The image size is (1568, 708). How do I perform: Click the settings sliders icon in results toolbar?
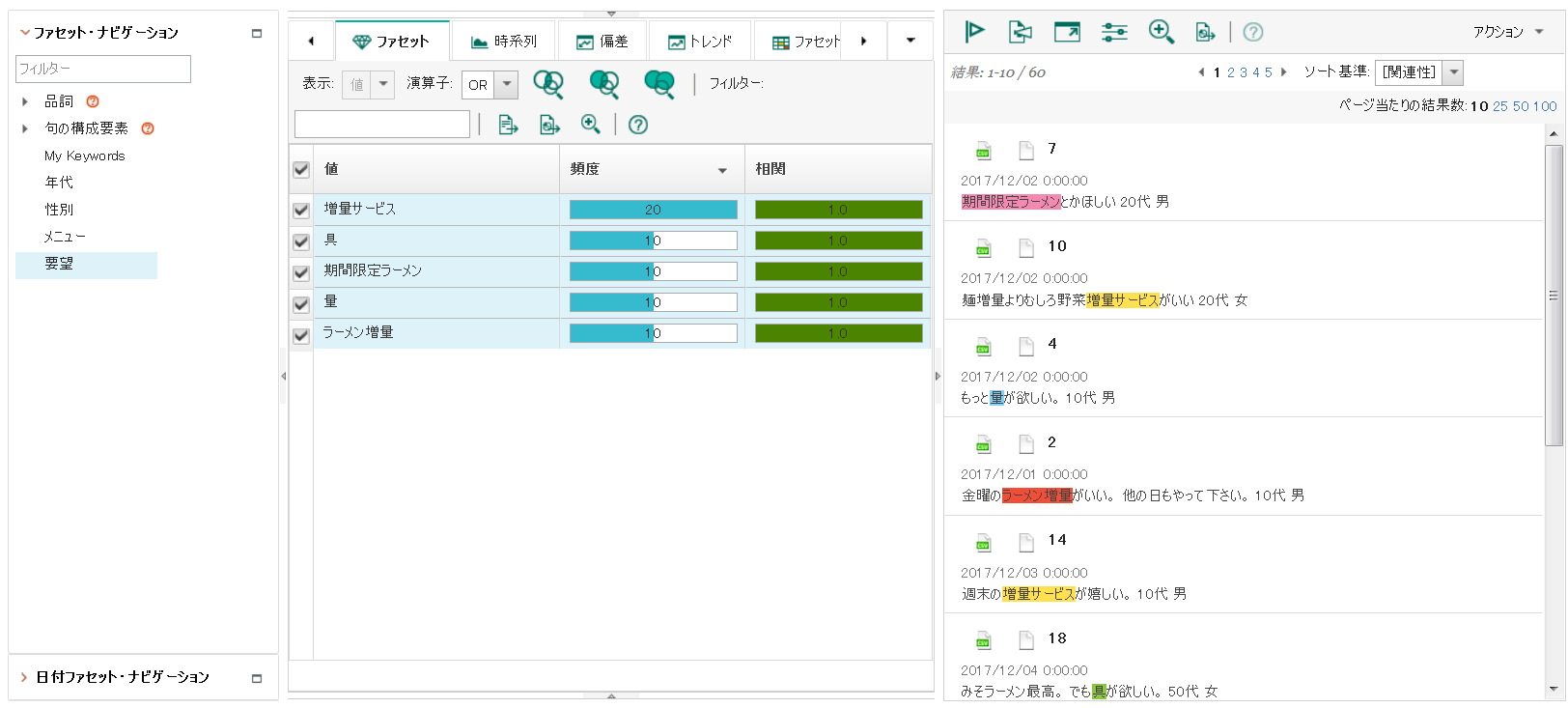1114,33
